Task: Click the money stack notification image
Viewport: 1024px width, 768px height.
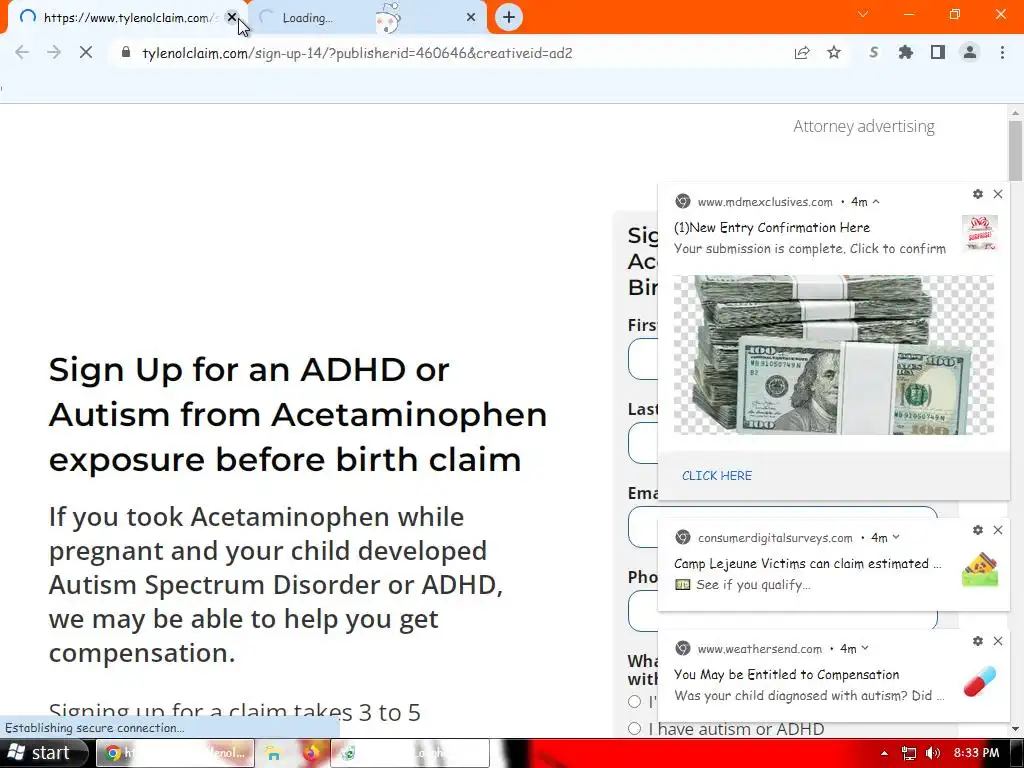Action: 834,355
